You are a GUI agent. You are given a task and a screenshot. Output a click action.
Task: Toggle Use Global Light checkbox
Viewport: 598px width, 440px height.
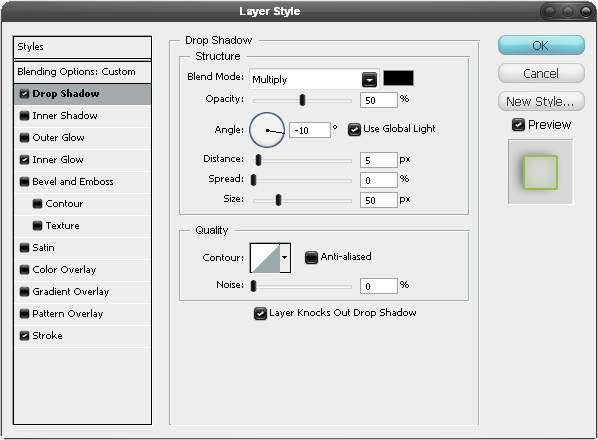point(354,130)
